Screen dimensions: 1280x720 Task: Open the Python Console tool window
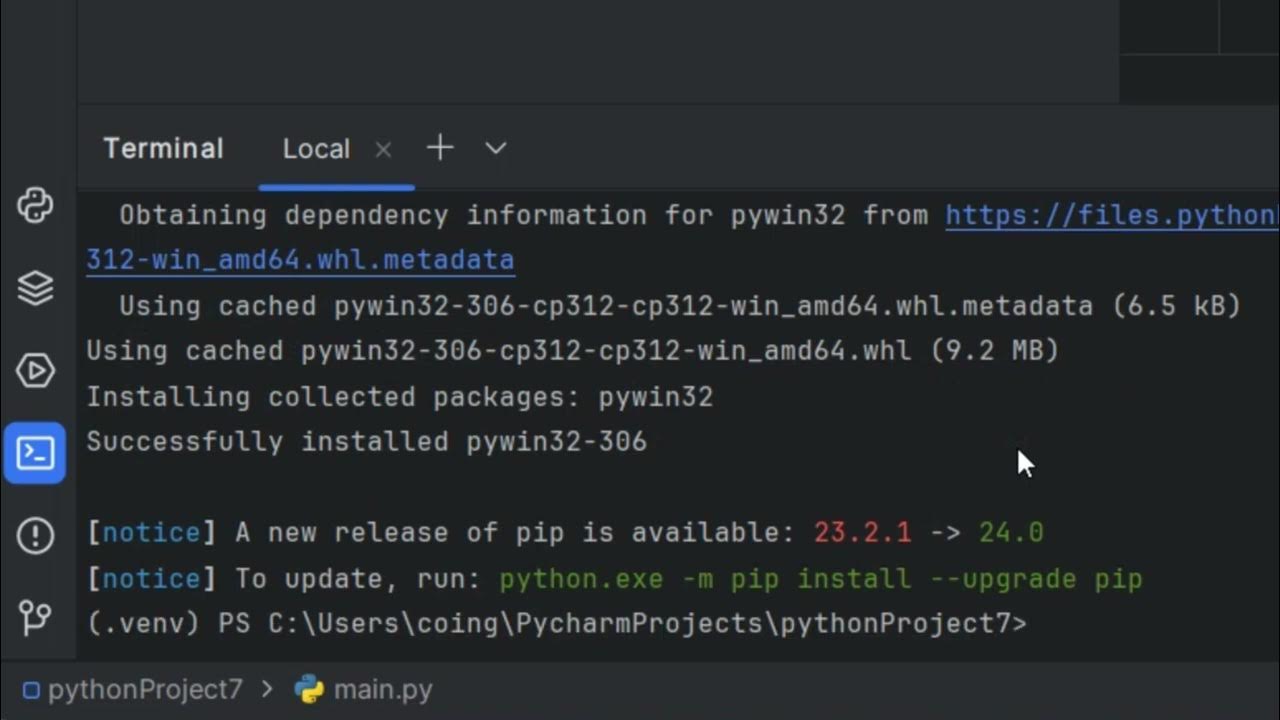pos(35,207)
